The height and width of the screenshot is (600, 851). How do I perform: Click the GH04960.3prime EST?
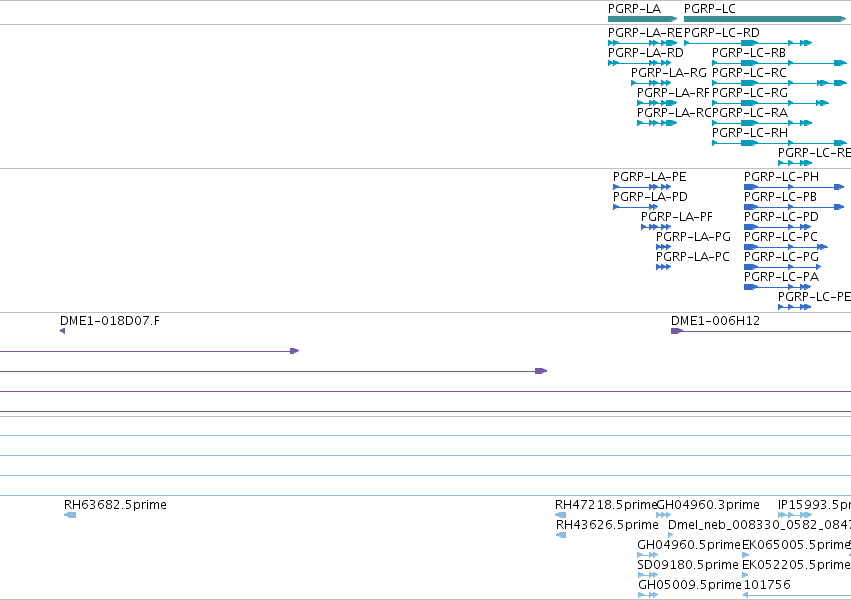coord(663,515)
